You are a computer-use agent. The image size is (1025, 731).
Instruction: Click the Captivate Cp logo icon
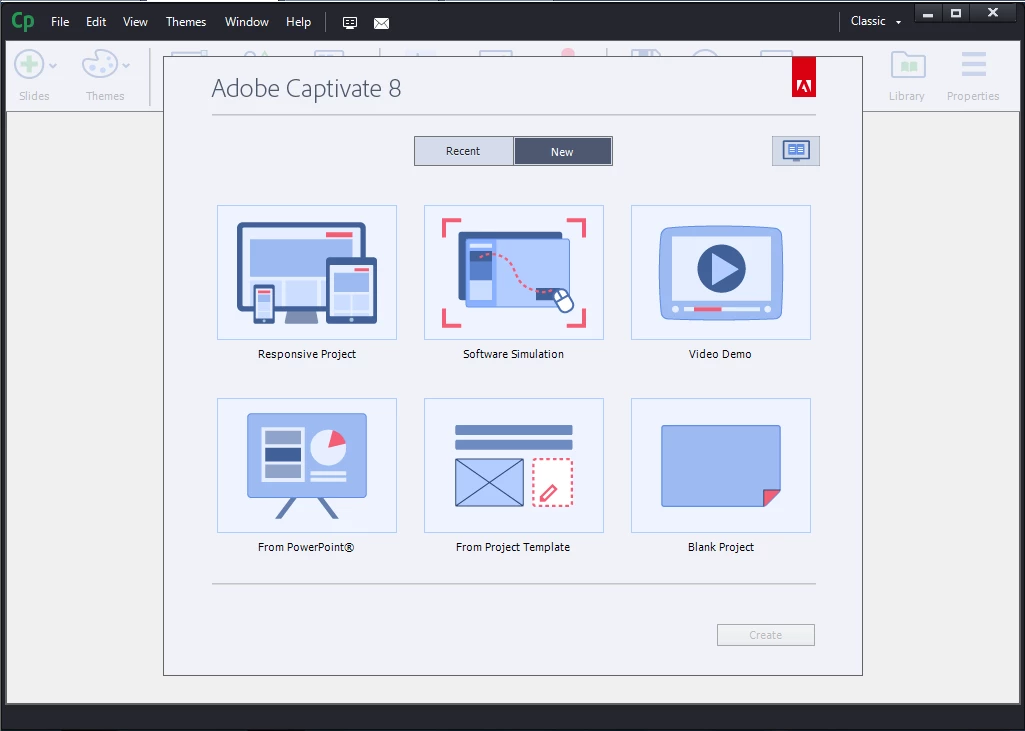(x=23, y=22)
